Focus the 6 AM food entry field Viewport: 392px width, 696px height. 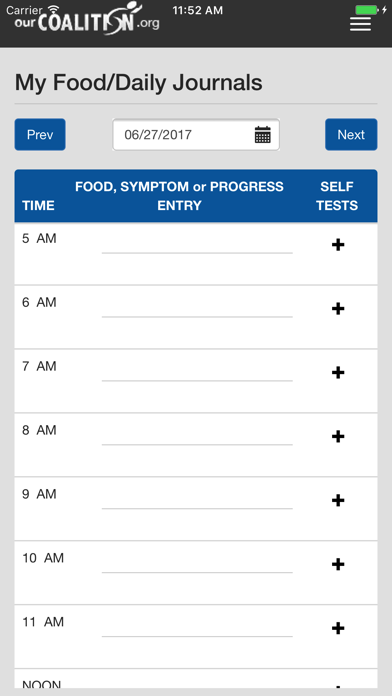click(x=197, y=307)
